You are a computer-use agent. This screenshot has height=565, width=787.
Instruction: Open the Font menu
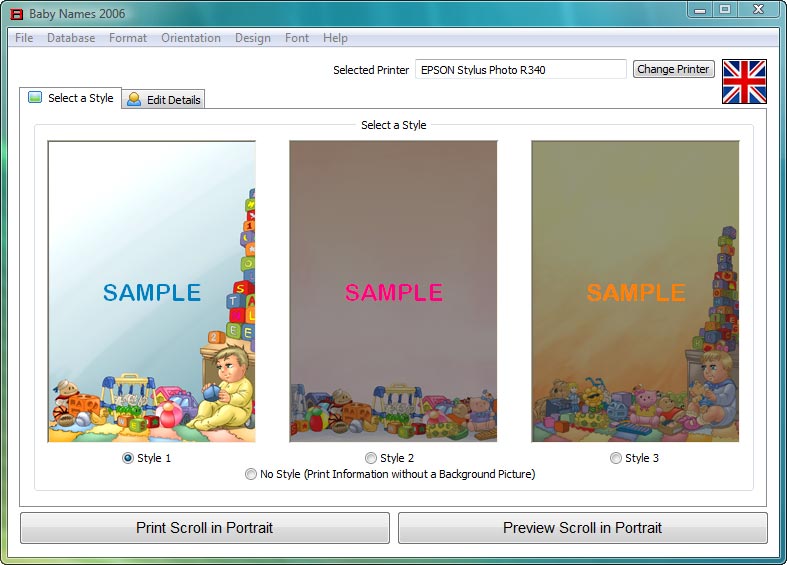[297, 38]
